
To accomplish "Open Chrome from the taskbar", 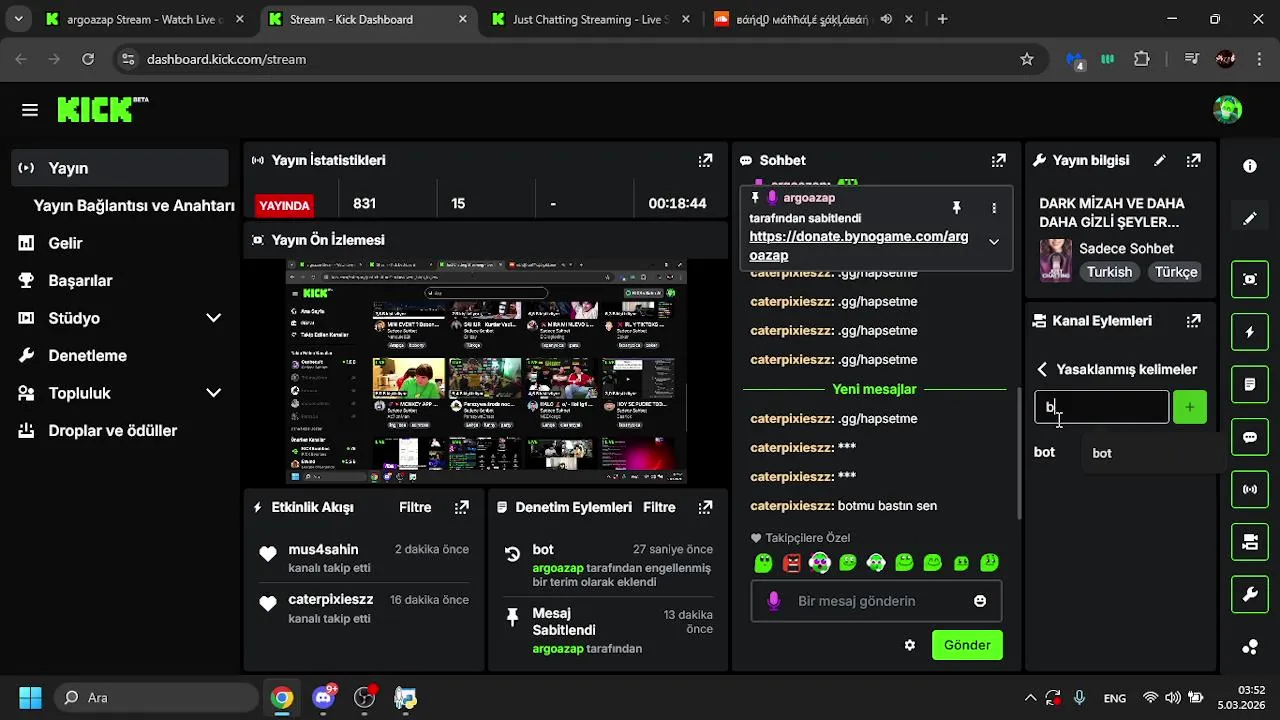I will click(x=282, y=697).
